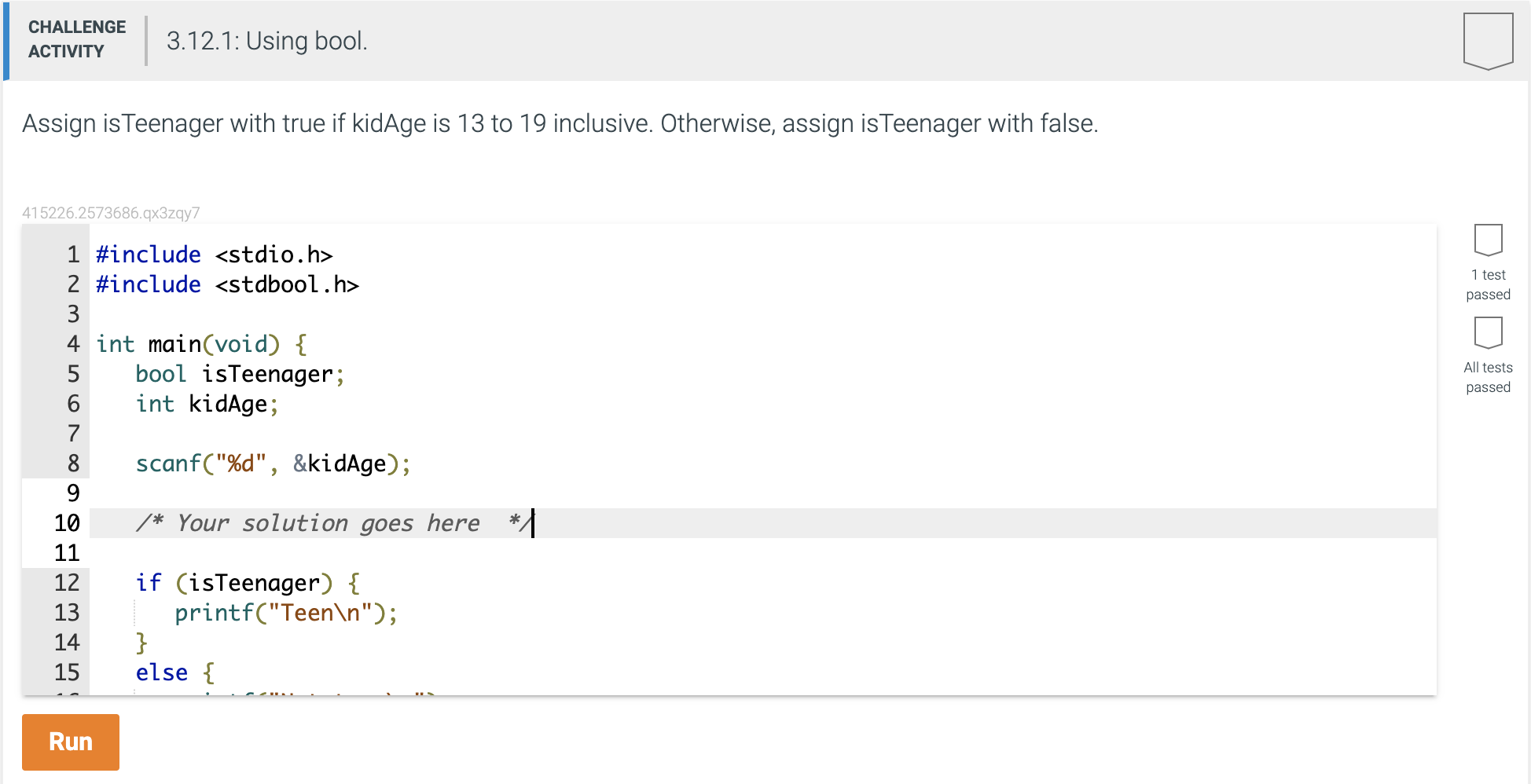Click the orange Run button
The width and height of the screenshot is (1531, 784).
point(71,742)
